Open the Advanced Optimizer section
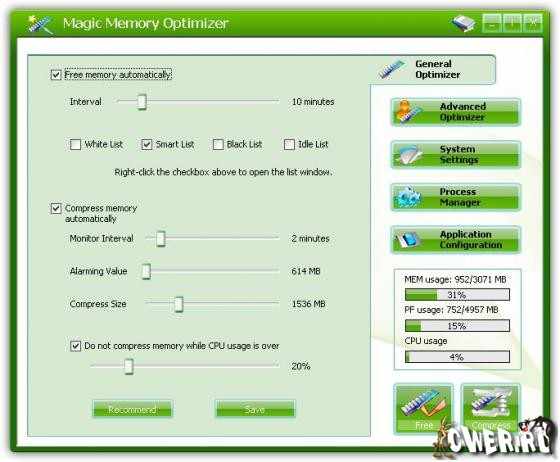The width and height of the screenshot is (560, 462). [456, 112]
